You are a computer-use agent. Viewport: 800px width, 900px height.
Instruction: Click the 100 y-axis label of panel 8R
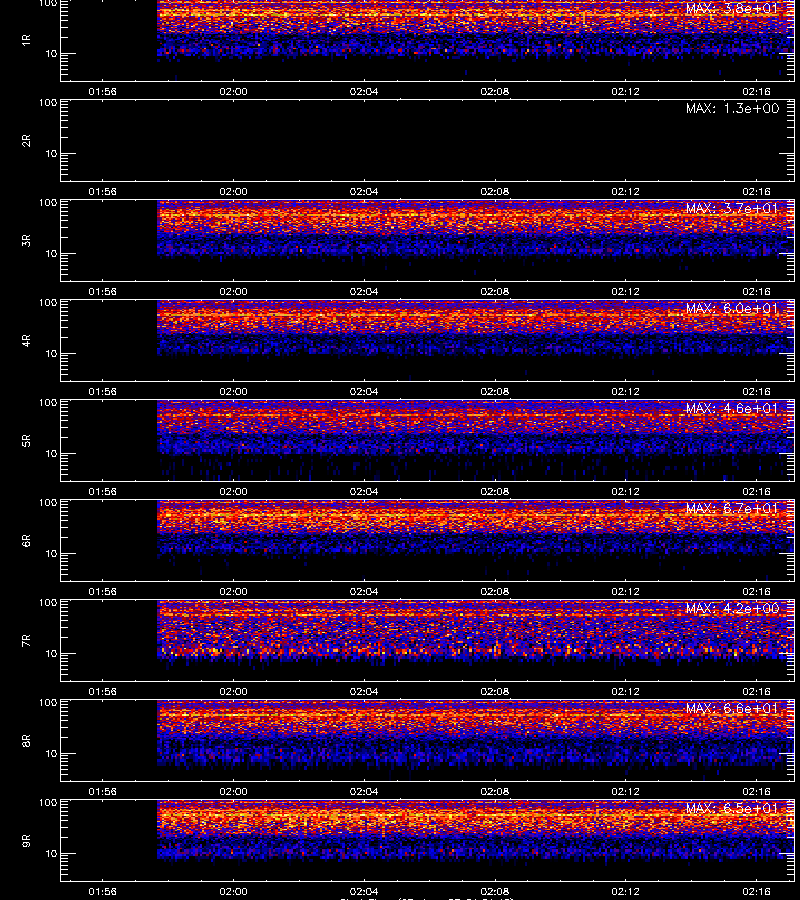click(48, 703)
